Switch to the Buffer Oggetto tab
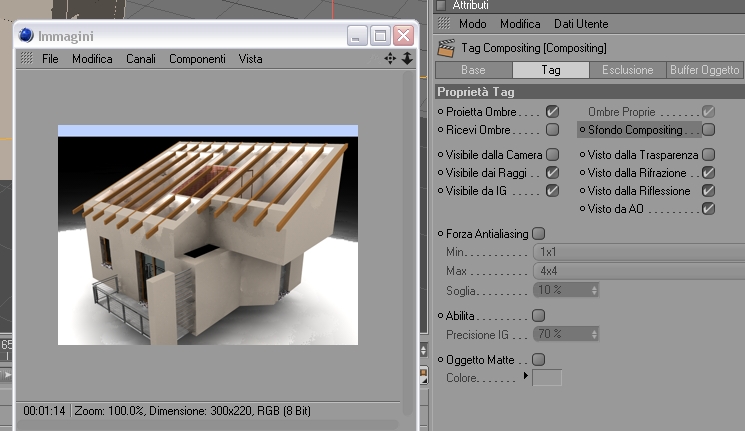The image size is (745, 431). click(x=704, y=70)
